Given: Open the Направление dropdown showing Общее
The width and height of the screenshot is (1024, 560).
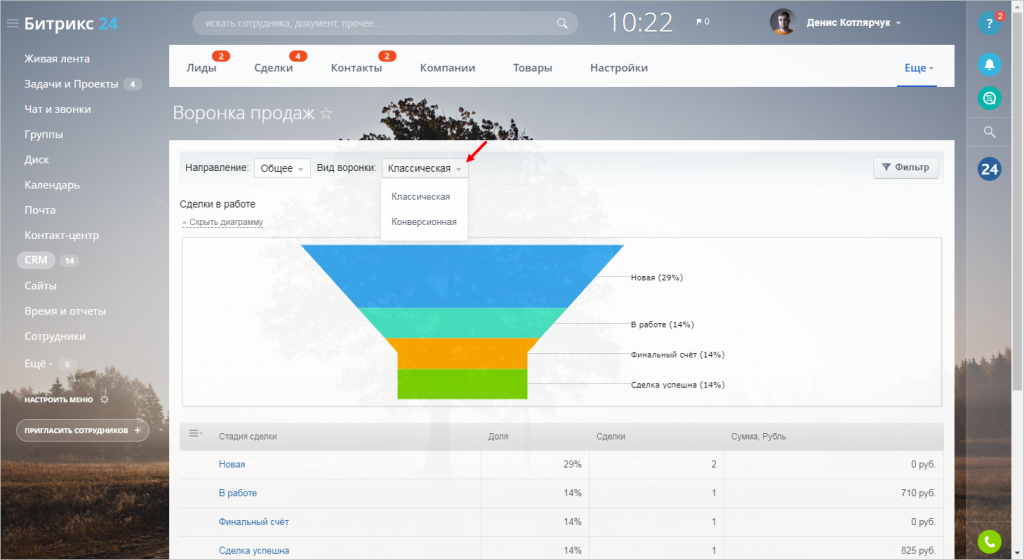Looking at the screenshot, I should [282, 168].
